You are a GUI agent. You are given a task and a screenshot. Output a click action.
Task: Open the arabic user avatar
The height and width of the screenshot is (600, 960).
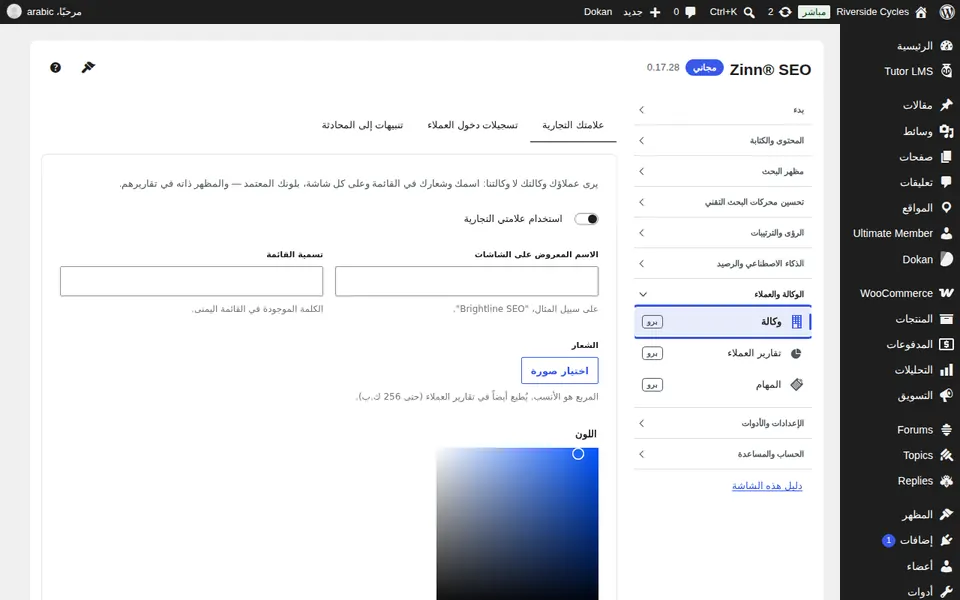point(14,12)
